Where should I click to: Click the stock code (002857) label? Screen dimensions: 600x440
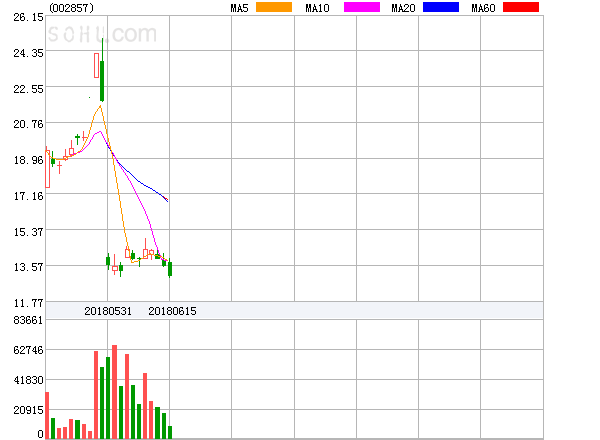(x=72, y=8)
